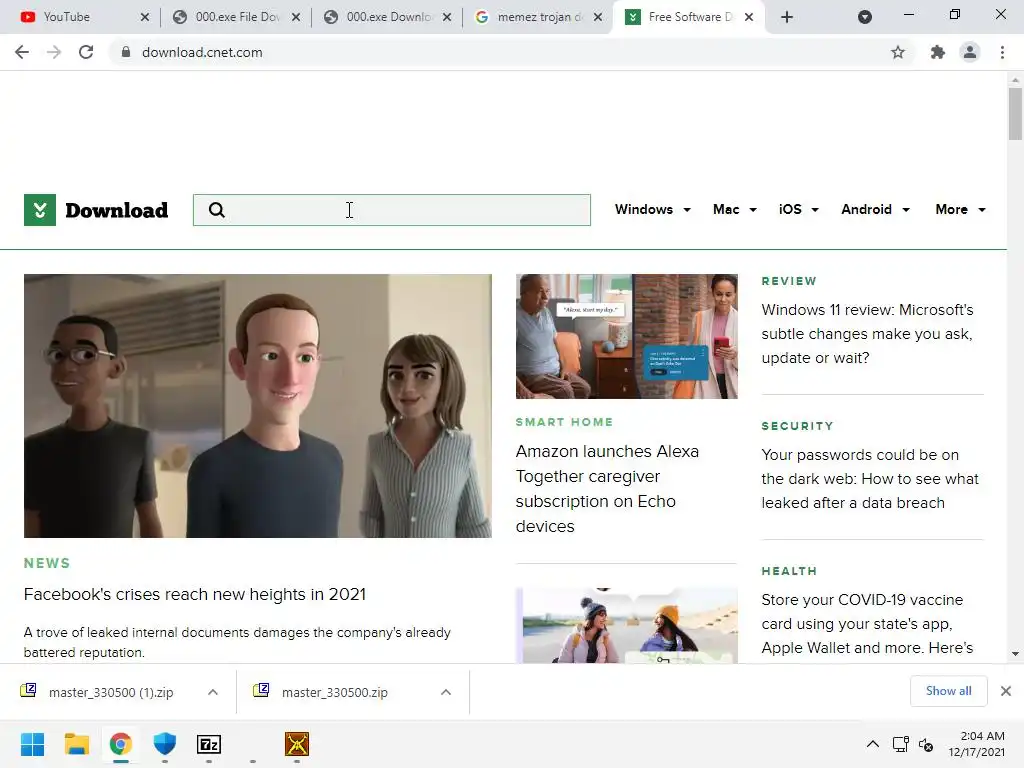Click the orange crossed-swords taskbar icon

tap(296, 744)
